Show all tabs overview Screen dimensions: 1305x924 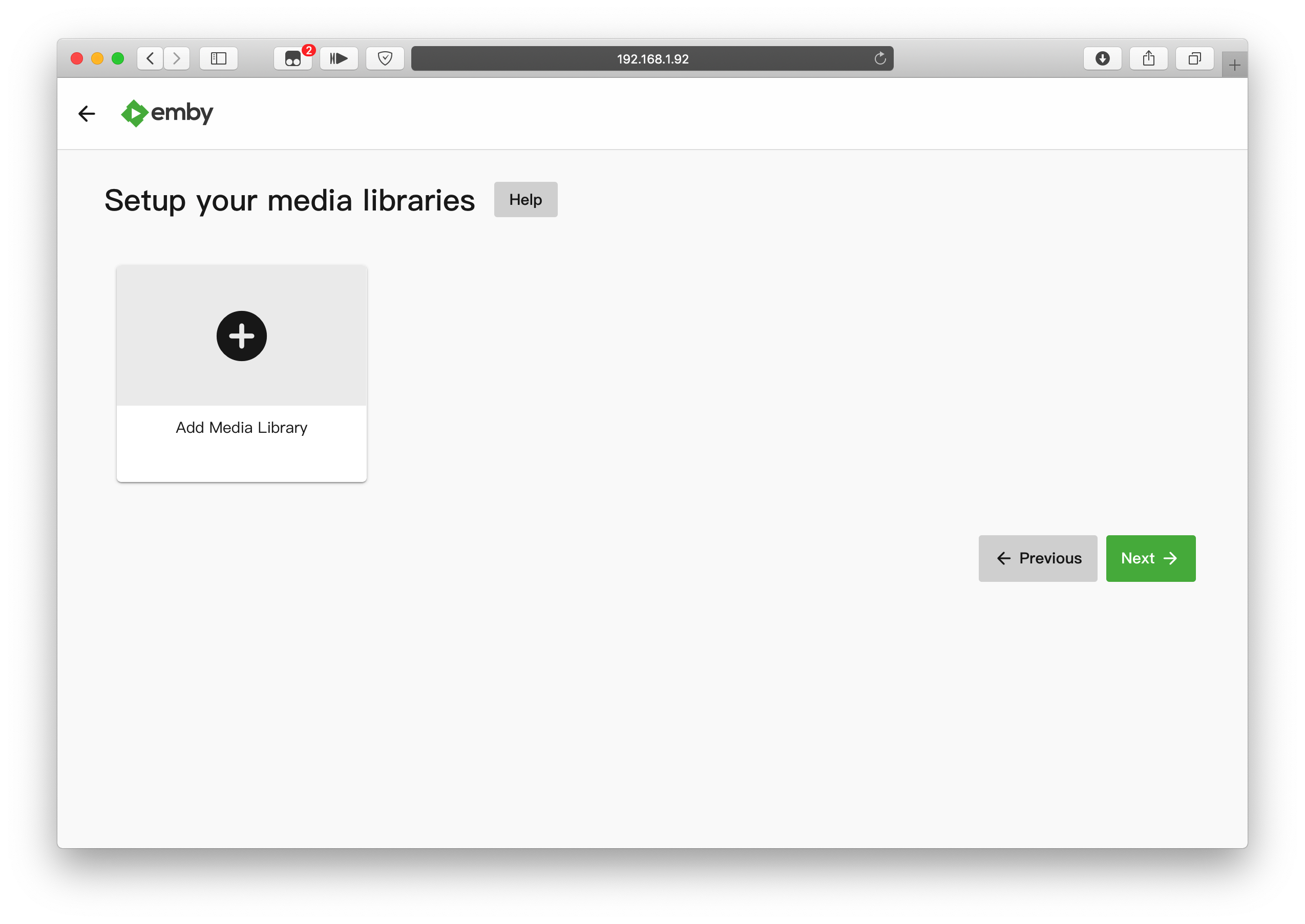(x=1194, y=58)
